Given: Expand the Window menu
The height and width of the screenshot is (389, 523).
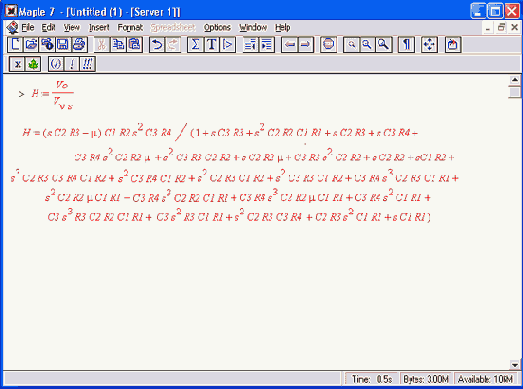Looking at the screenshot, I should click(x=253, y=28).
